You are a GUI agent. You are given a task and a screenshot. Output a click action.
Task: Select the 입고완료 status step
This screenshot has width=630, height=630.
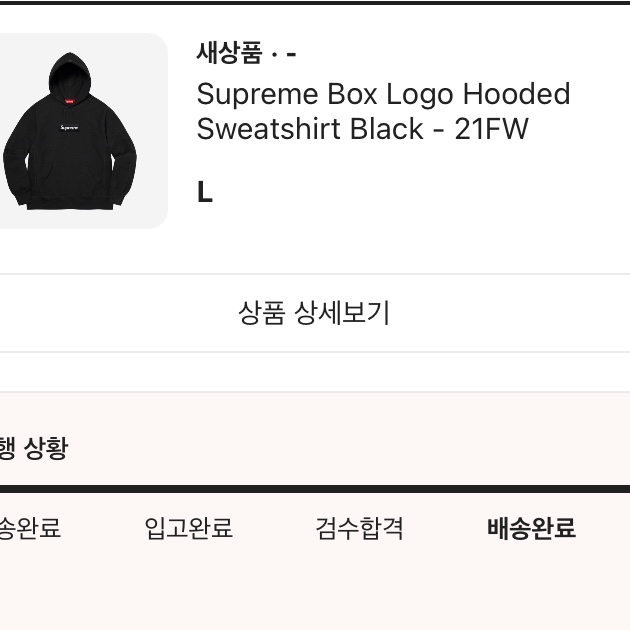click(x=188, y=528)
